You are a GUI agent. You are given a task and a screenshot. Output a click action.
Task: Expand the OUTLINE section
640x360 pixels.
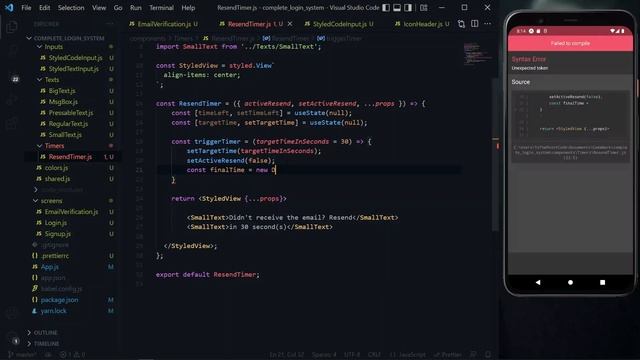[43, 333]
